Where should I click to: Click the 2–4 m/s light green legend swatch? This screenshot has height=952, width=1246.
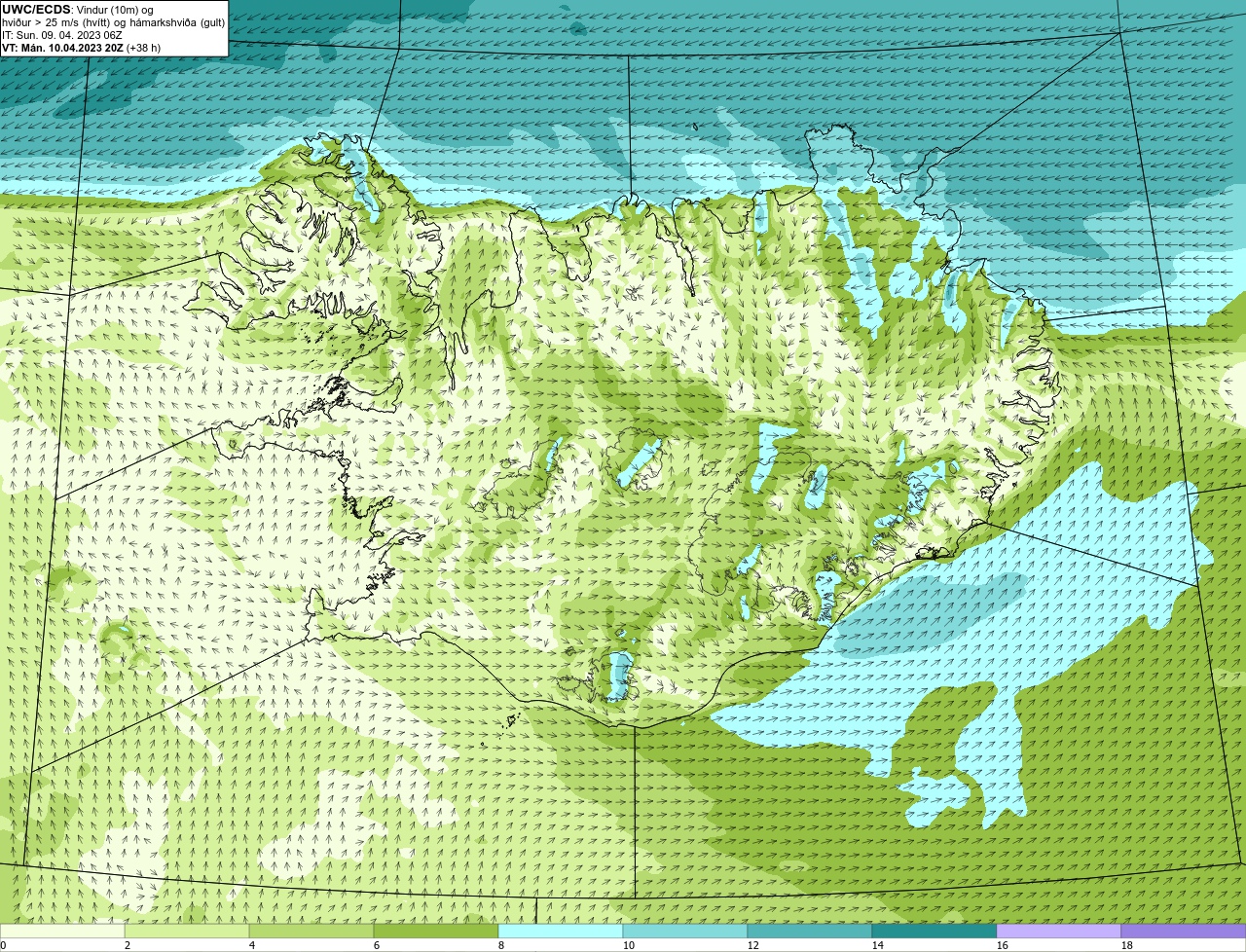(x=187, y=932)
